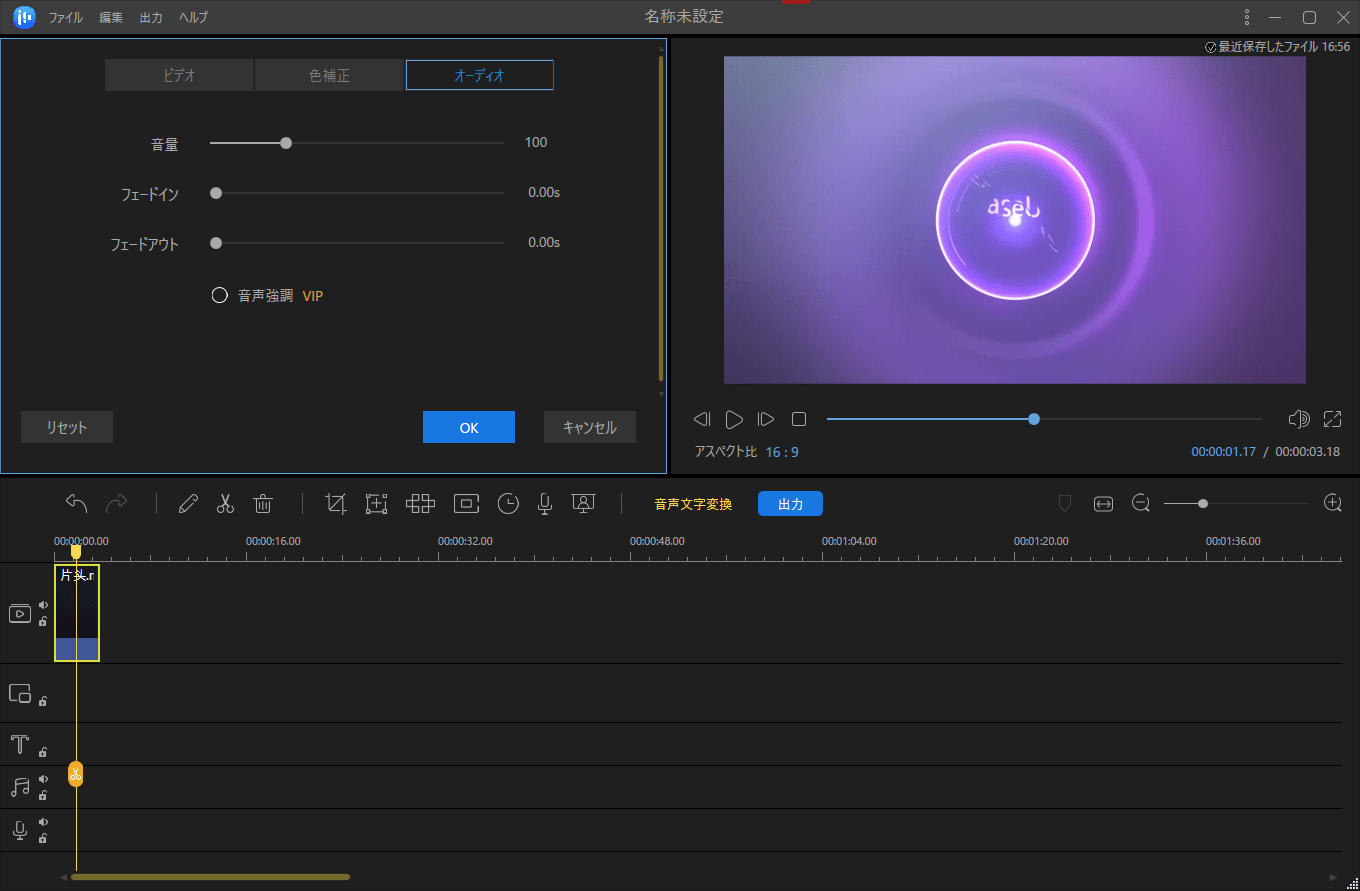Viewport: 1360px width, 891px height.
Task: Open the three-dot more options menu
Action: (x=1246, y=17)
